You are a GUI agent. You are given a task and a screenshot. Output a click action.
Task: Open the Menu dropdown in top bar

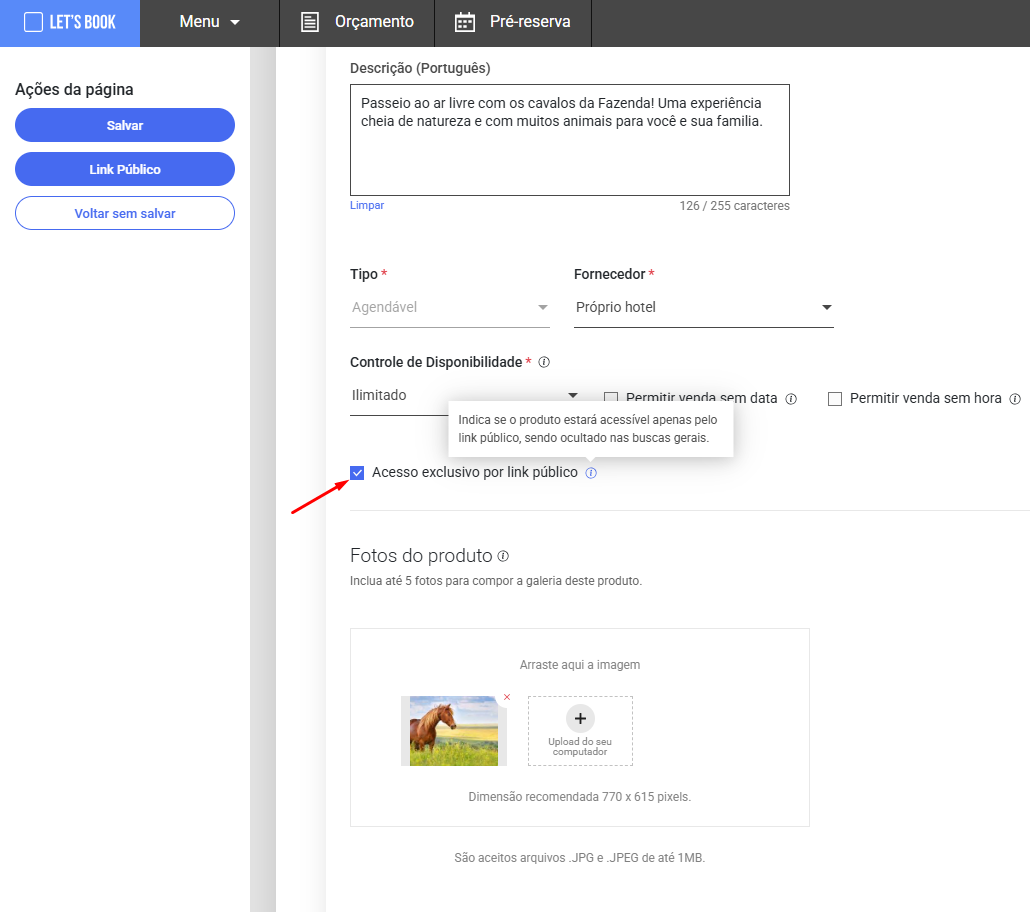tap(210, 22)
